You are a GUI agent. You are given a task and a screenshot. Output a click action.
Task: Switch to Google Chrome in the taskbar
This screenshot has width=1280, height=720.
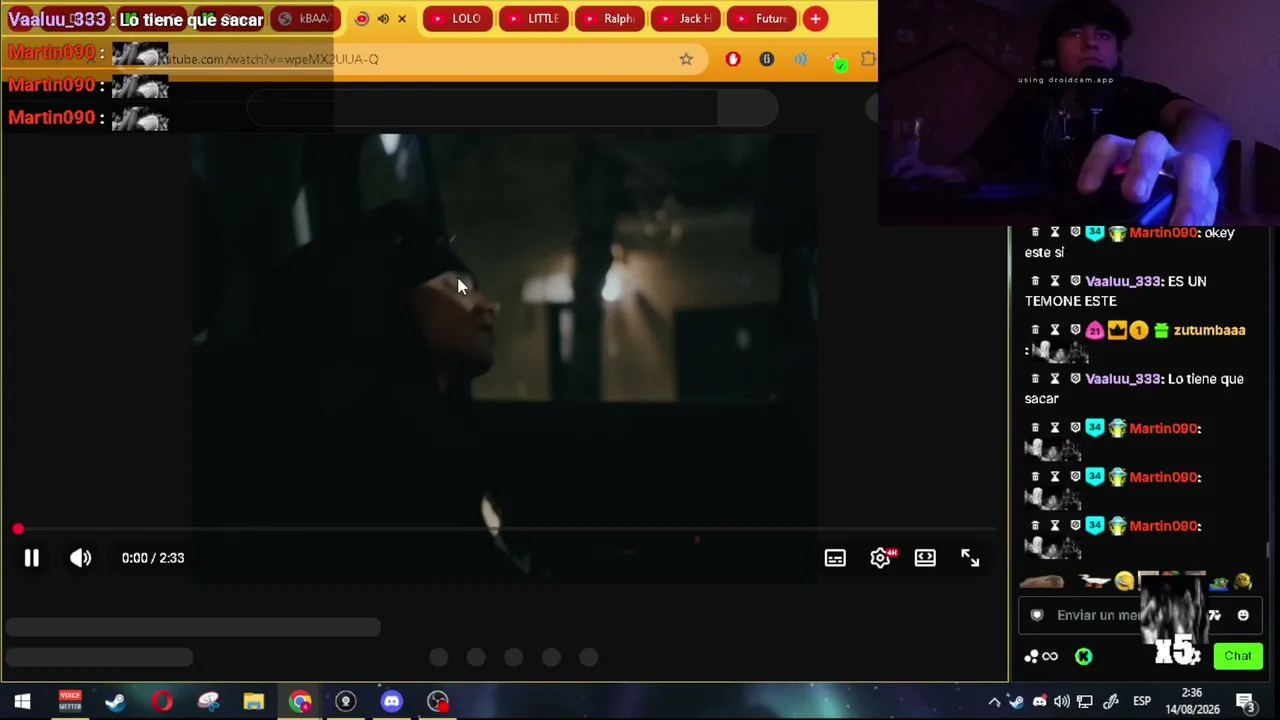pos(300,701)
